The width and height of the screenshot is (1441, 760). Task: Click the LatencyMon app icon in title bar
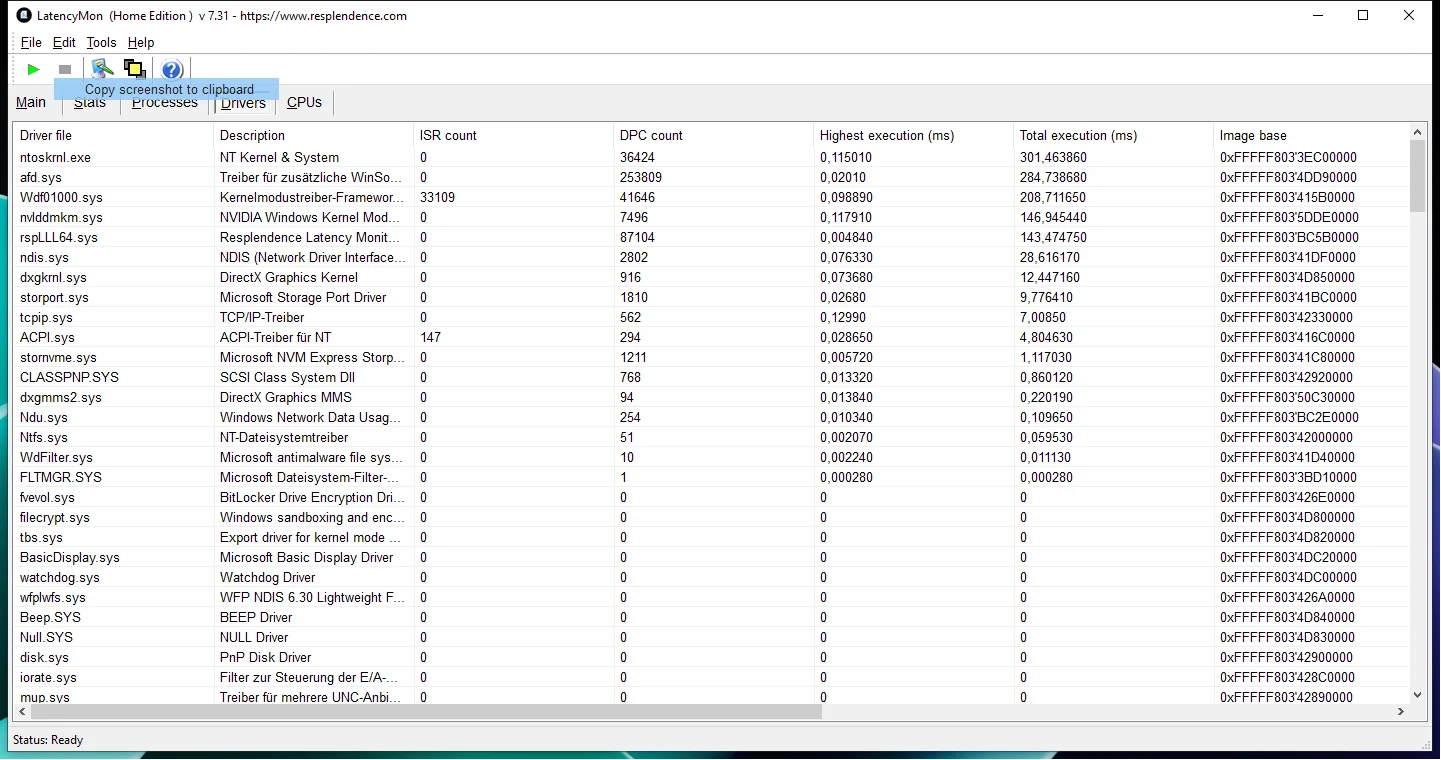pyautogui.click(x=25, y=15)
